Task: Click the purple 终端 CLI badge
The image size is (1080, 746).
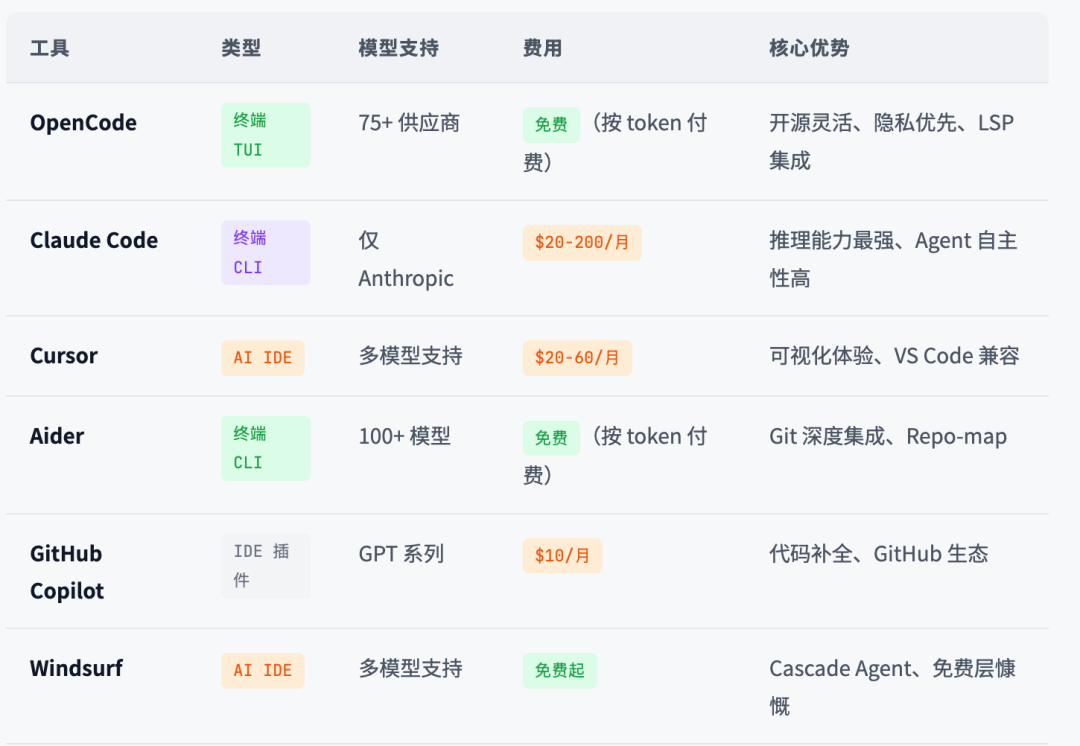Action: coord(265,252)
